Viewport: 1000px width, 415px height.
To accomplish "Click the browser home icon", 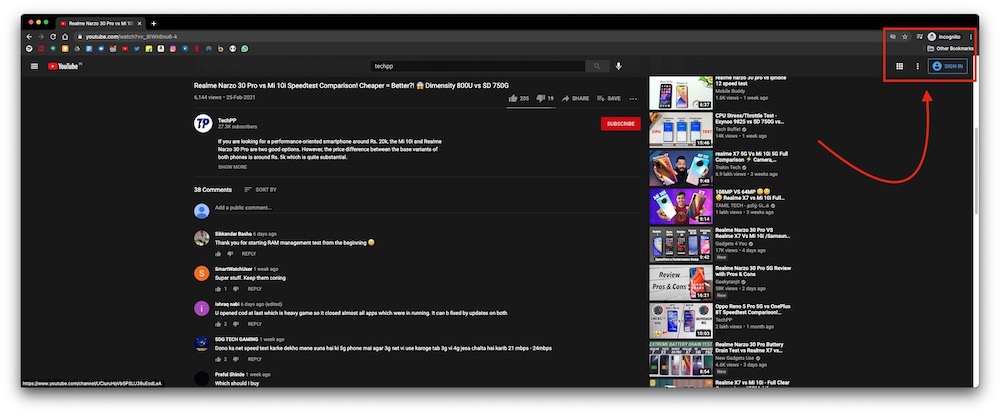I will click(65, 37).
